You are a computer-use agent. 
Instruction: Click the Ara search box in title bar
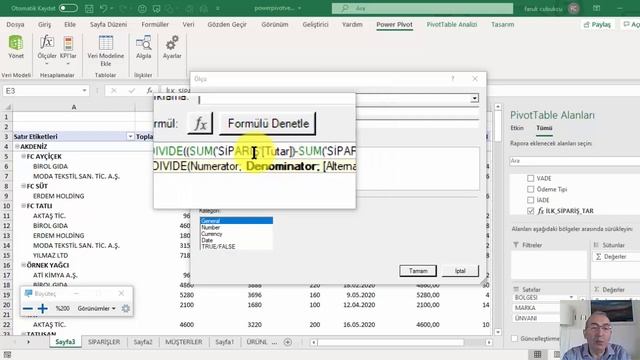coord(422,8)
